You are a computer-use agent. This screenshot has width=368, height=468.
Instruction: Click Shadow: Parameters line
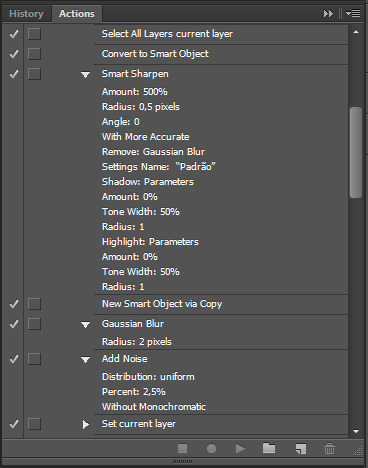click(148, 182)
